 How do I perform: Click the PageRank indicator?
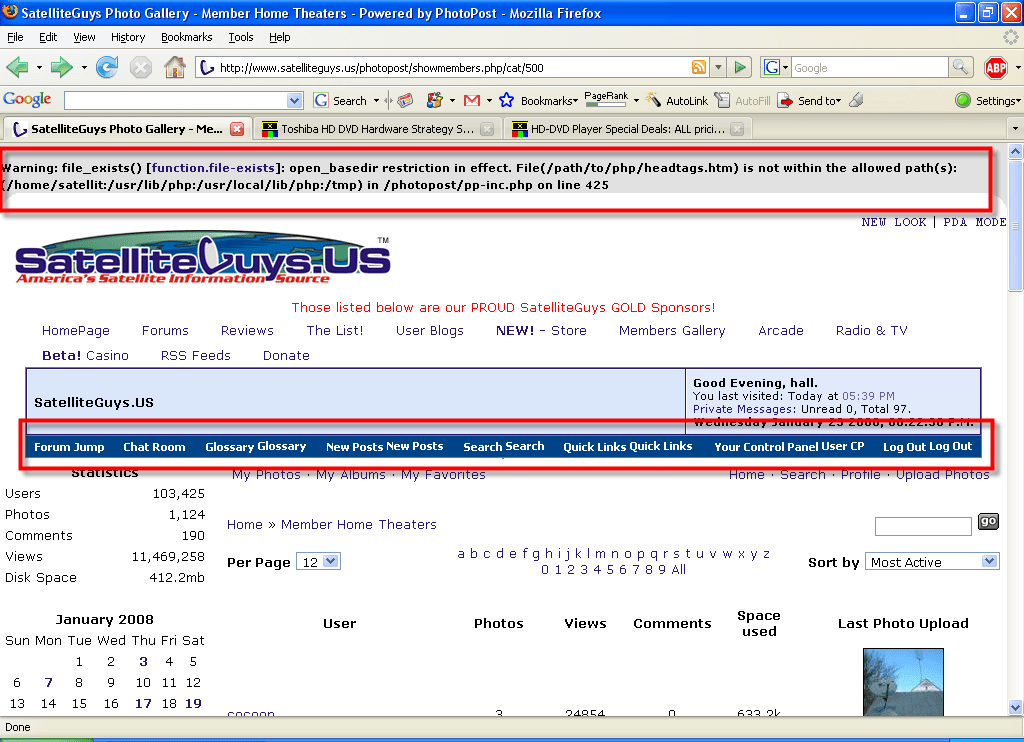pos(606,99)
